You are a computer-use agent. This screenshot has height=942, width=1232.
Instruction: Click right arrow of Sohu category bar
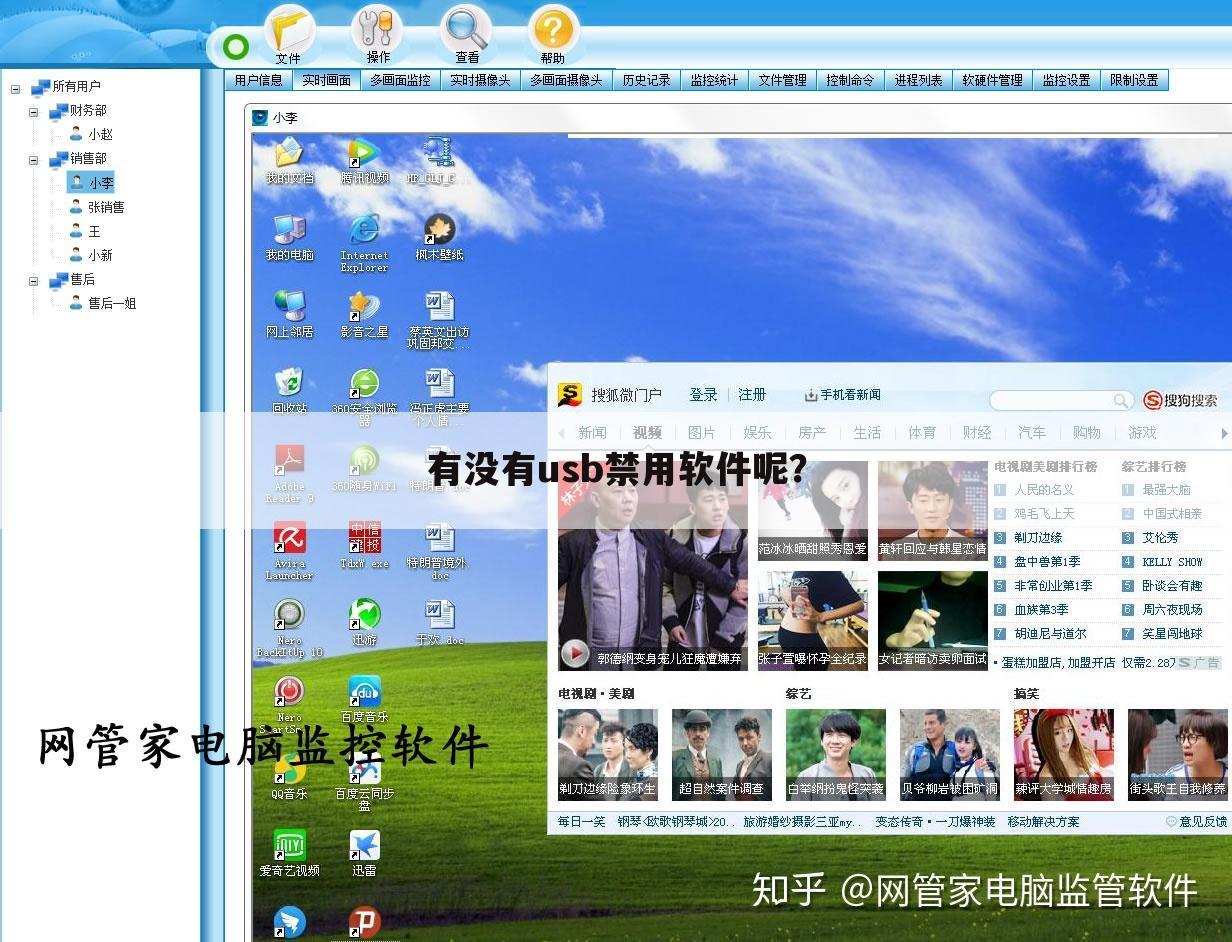coord(1224,433)
